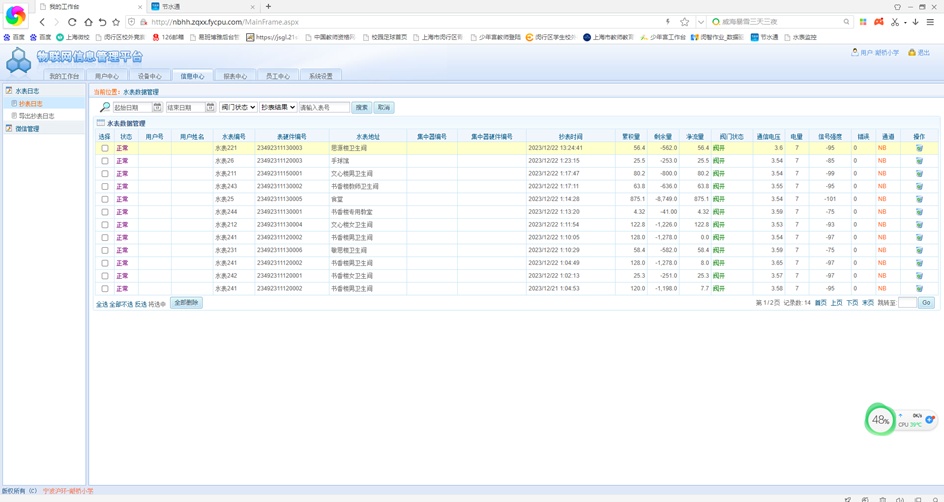Open the 报表中心 tab

(x=235, y=76)
